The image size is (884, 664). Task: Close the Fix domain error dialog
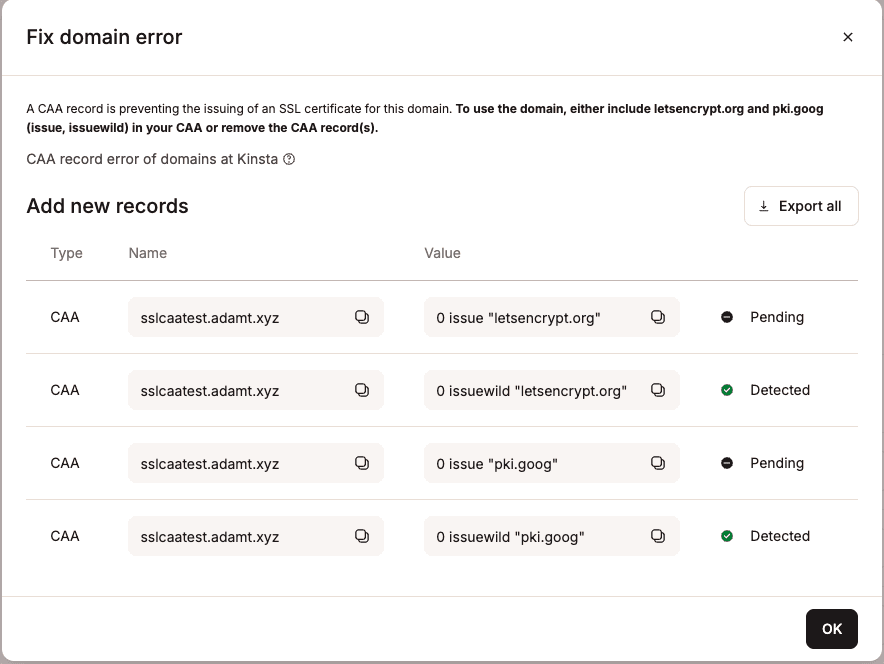[848, 37]
